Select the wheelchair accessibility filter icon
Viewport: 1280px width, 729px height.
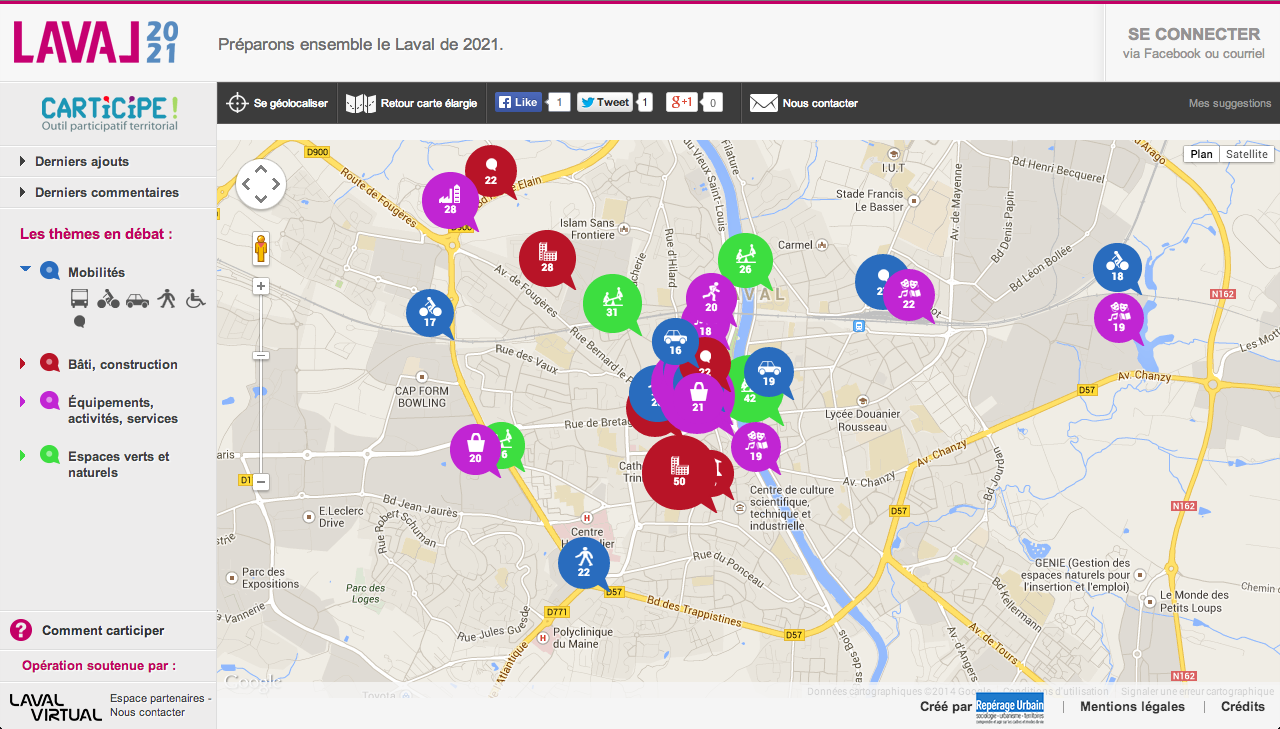[195, 298]
